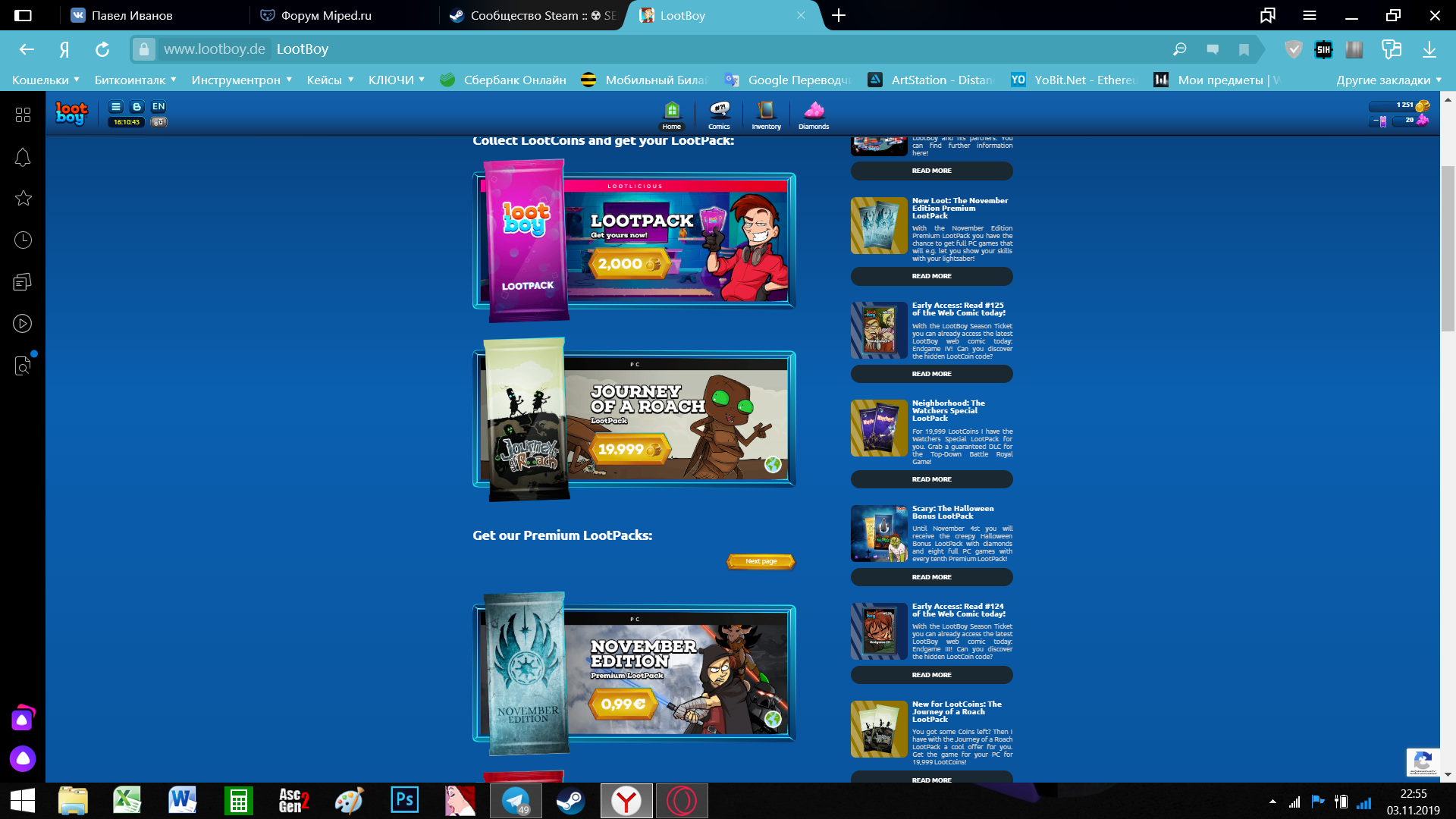Open page comments speech bubble icon
This screenshot has height=819, width=1456.
1213,49
